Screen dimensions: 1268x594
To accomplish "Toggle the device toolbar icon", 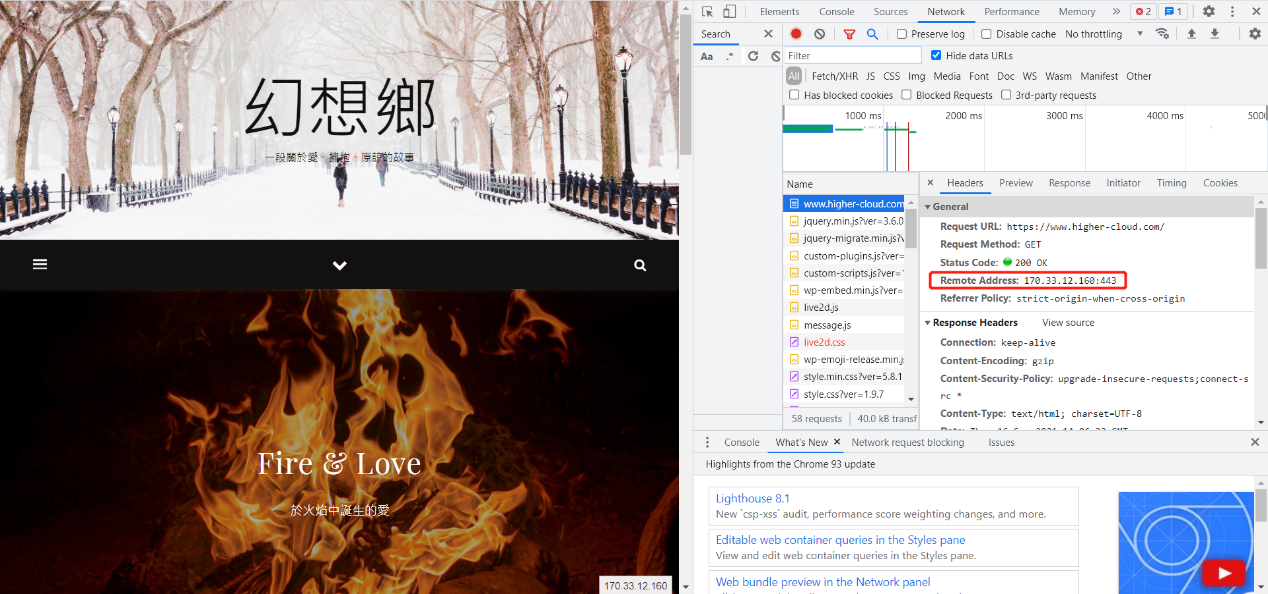I will point(729,12).
